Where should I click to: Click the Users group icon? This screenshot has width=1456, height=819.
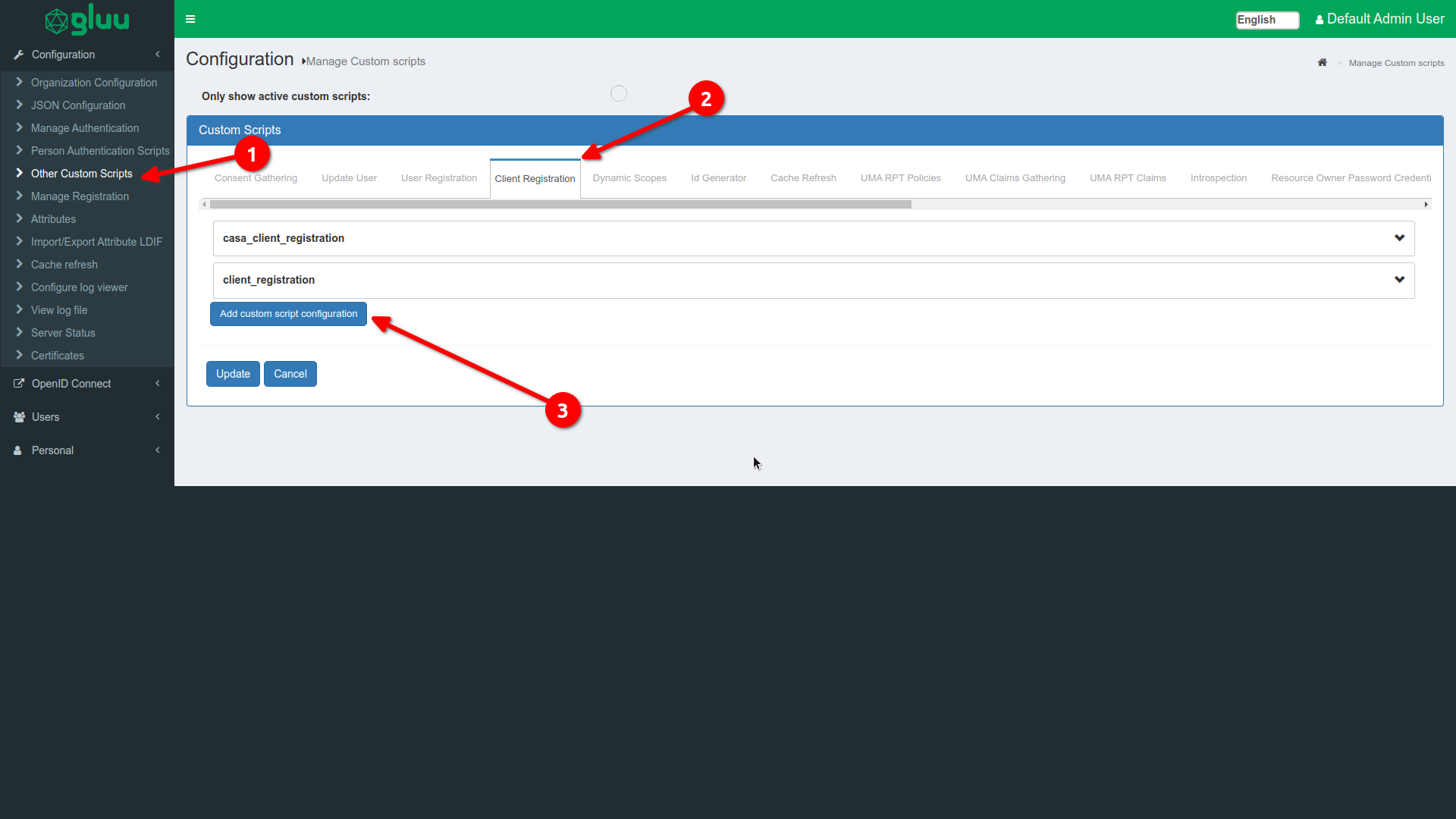(19, 417)
